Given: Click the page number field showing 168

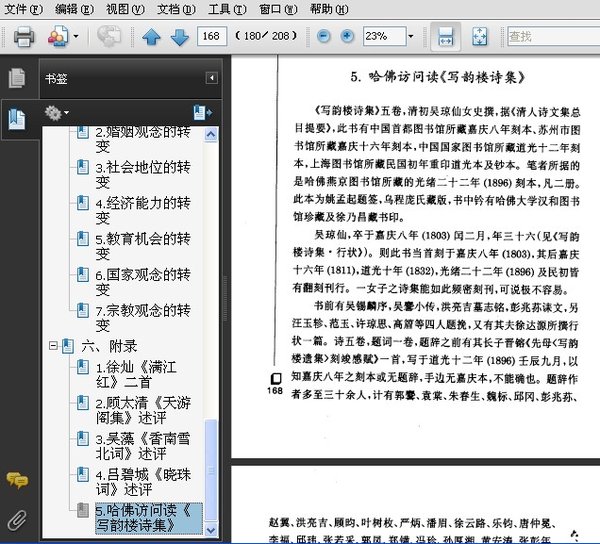Looking at the screenshot, I should point(212,36).
